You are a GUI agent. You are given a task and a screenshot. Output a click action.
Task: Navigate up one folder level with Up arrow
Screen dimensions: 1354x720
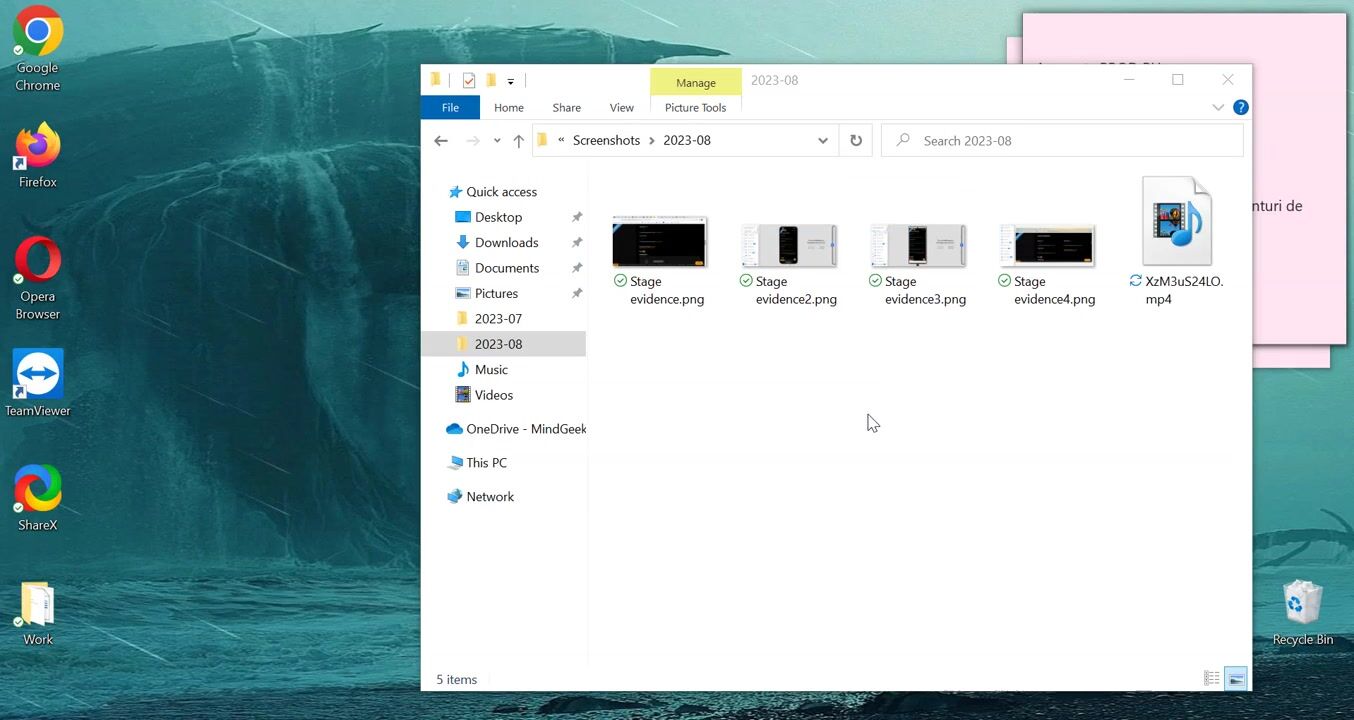pyautogui.click(x=518, y=141)
